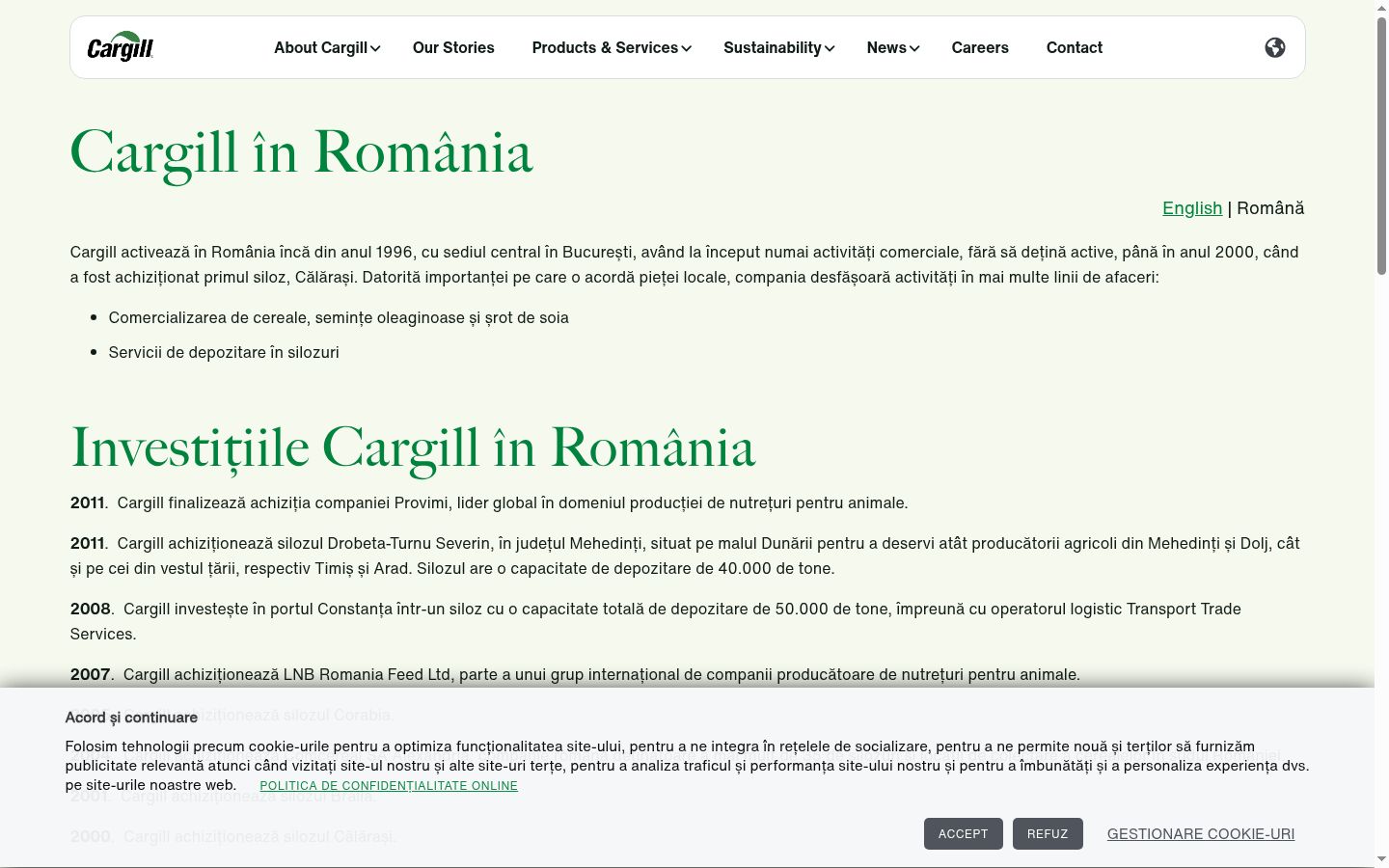Open the Contact page

pyautogui.click(x=1075, y=47)
